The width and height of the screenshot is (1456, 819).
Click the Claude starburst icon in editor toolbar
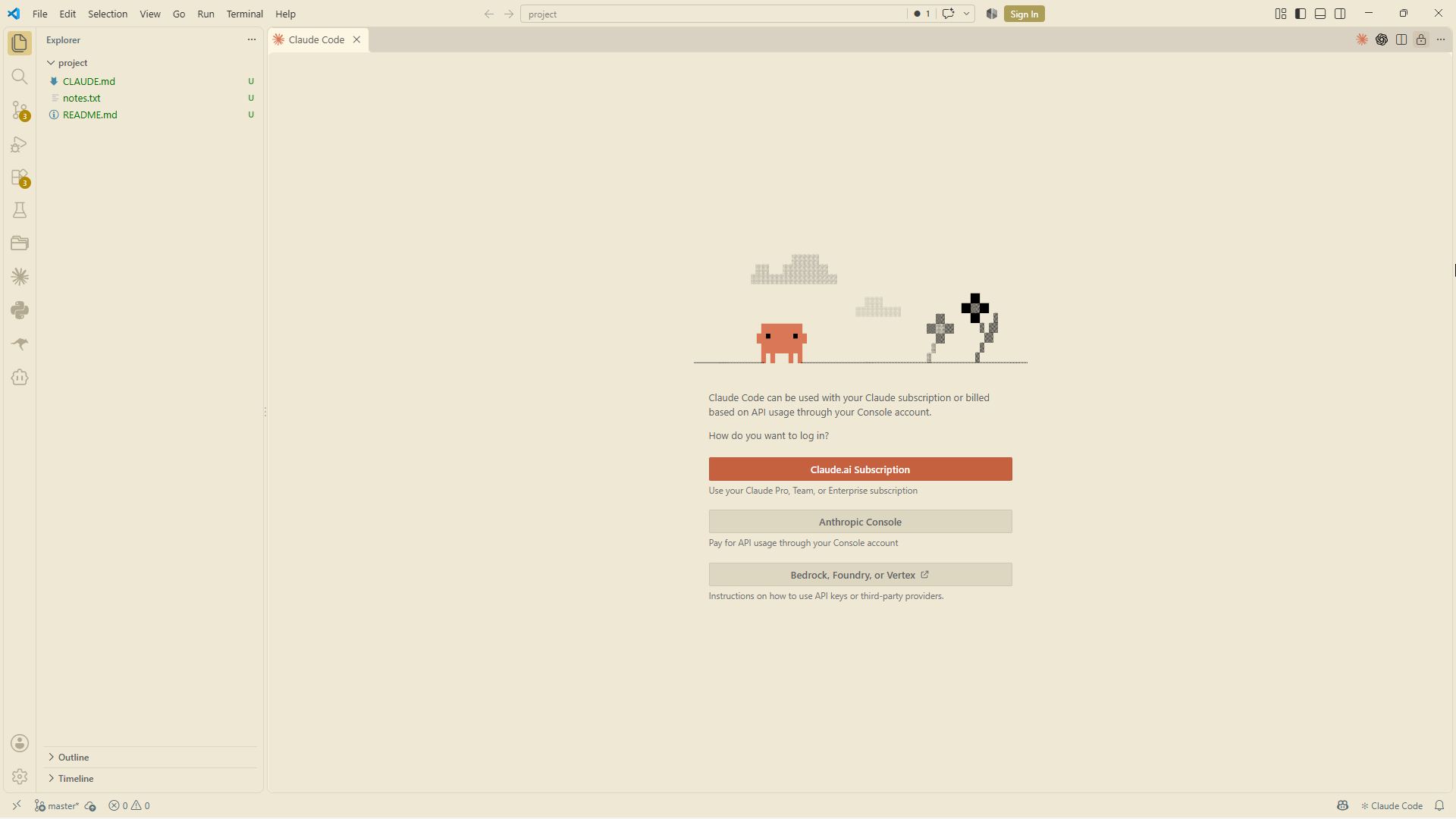point(1362,39)
